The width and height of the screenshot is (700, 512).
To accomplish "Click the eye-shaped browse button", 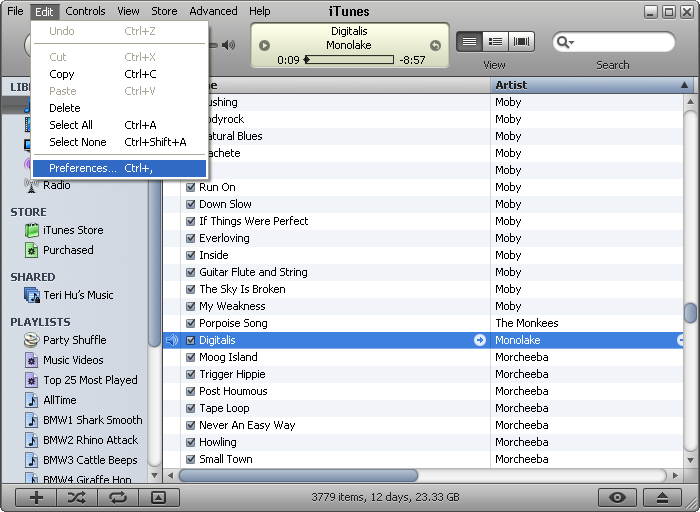I will [617, 497].
